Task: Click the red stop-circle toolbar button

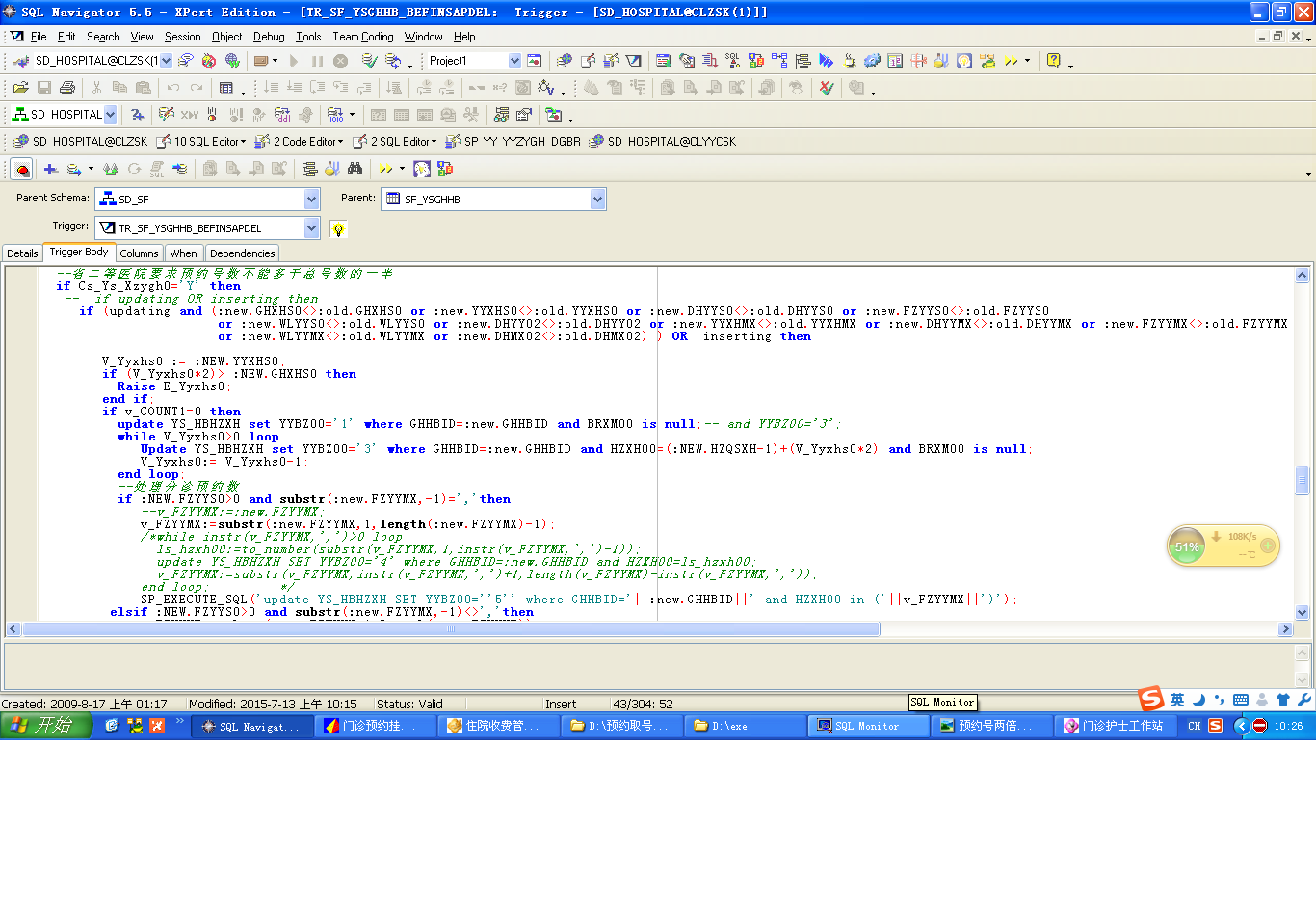Action: 21,170
